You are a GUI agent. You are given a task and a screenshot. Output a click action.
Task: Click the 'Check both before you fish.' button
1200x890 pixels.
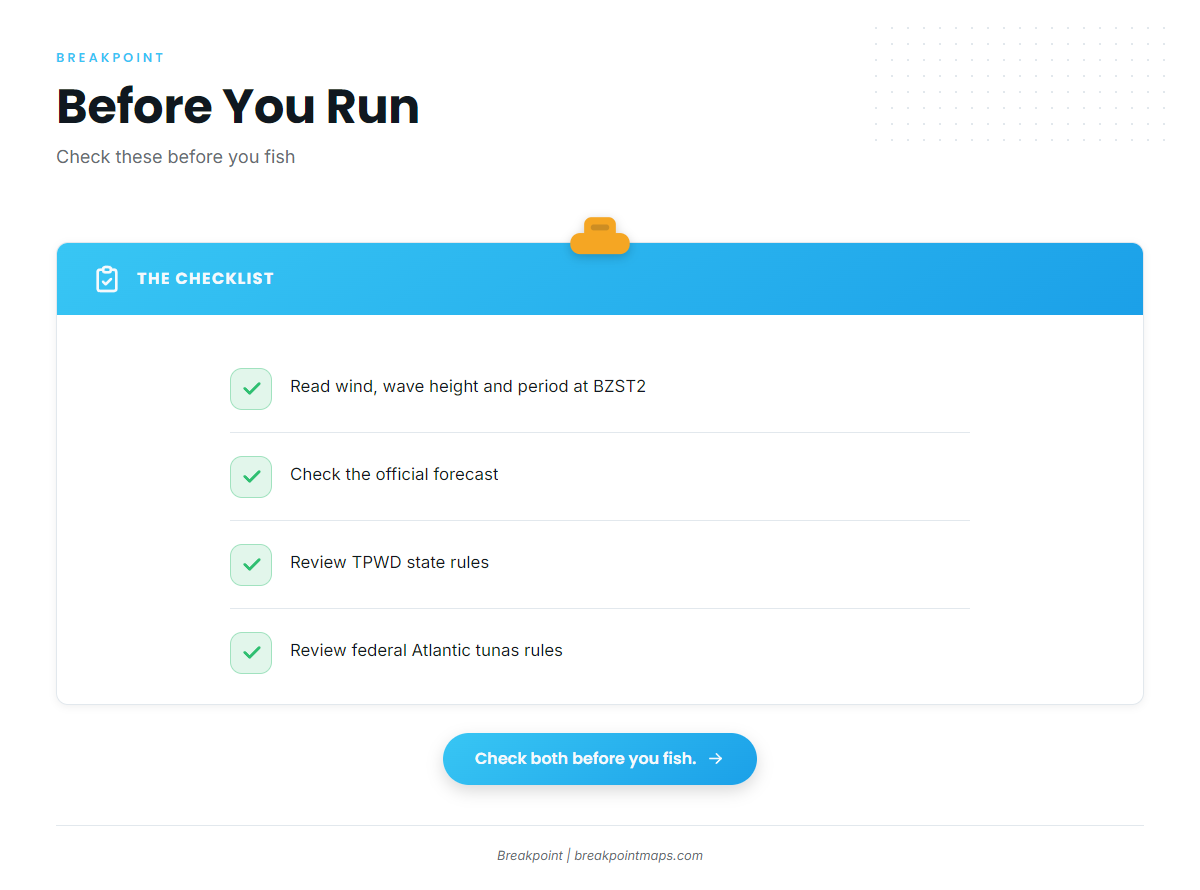[x=600, y=759]
